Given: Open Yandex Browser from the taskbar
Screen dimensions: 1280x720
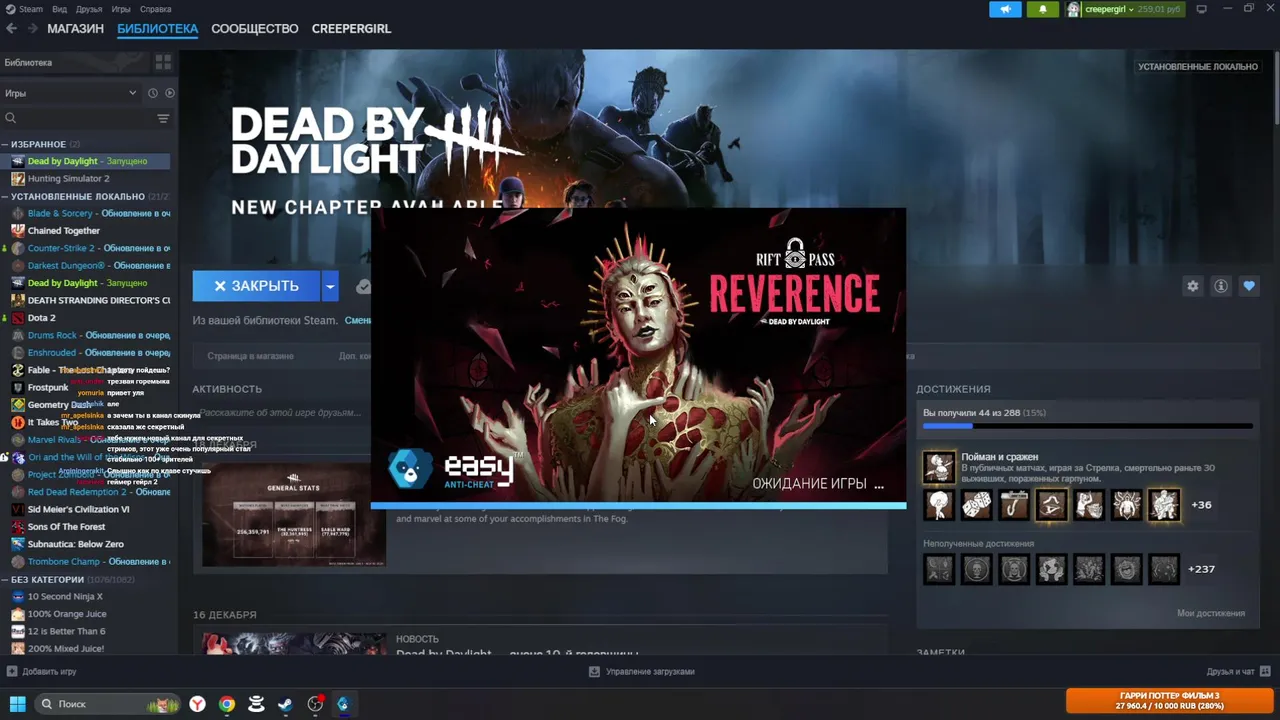Looking at the screenshot, I should [x=198, y=704].
